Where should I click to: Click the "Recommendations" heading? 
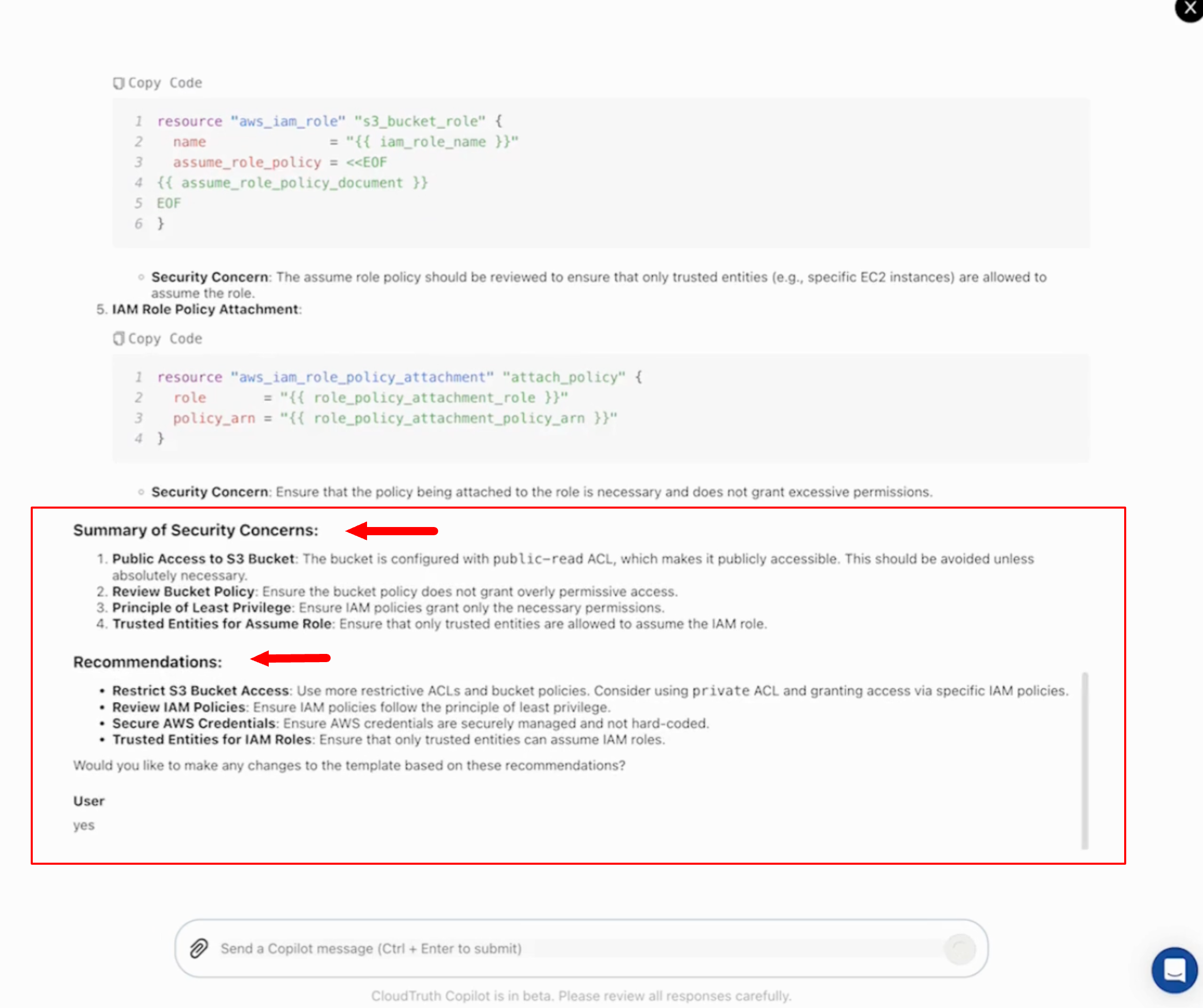[147, 662]
